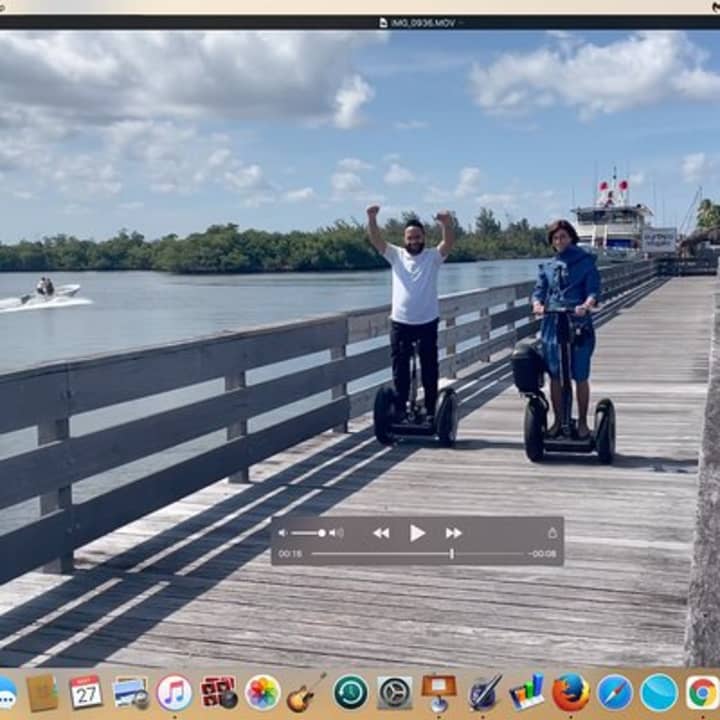The width and height of the screenshot is (720, 720).
Task: Toggle the remaining time display -00:08
Action: (x=543, y=554)
